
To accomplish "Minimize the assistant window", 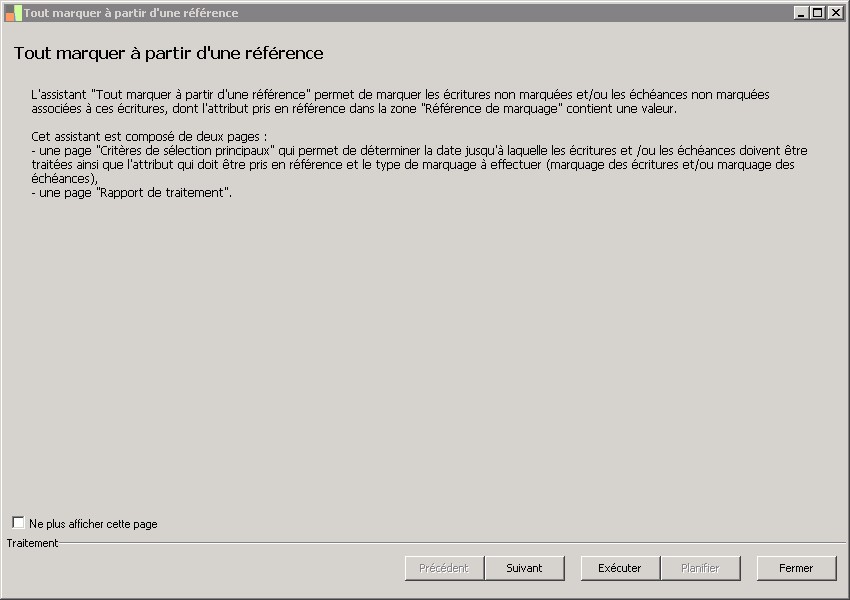I will (802, 13).
